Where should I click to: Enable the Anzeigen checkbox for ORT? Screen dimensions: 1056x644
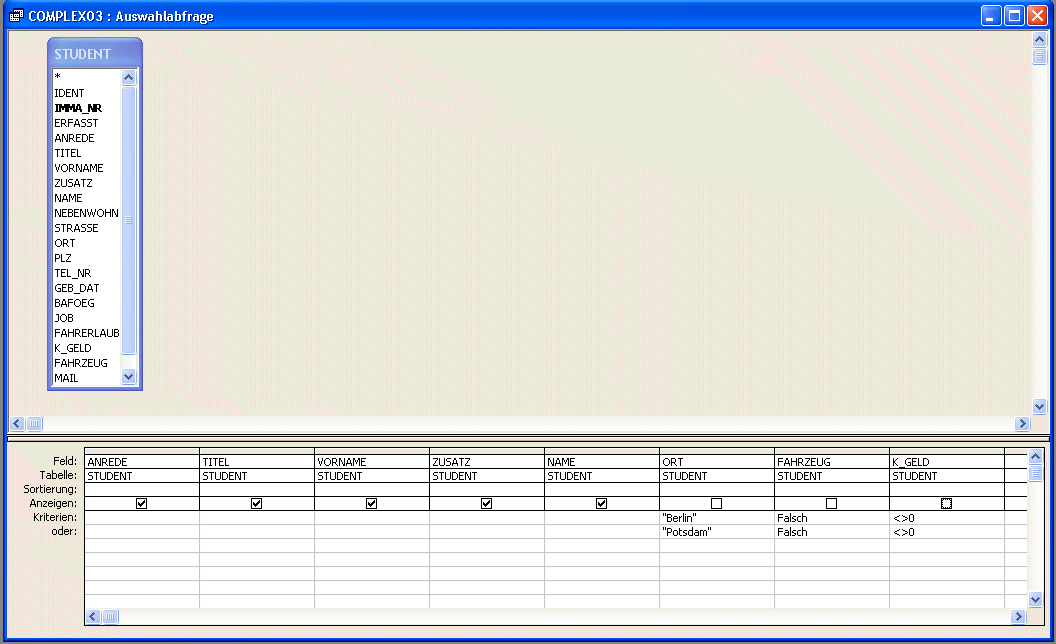(x=717, y=503)
